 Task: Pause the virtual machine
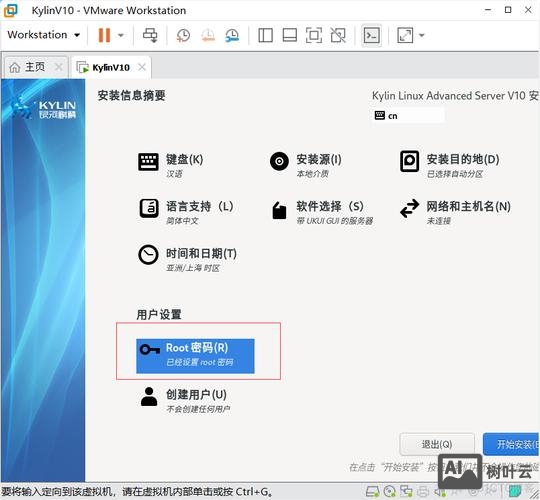pos(104,35)
